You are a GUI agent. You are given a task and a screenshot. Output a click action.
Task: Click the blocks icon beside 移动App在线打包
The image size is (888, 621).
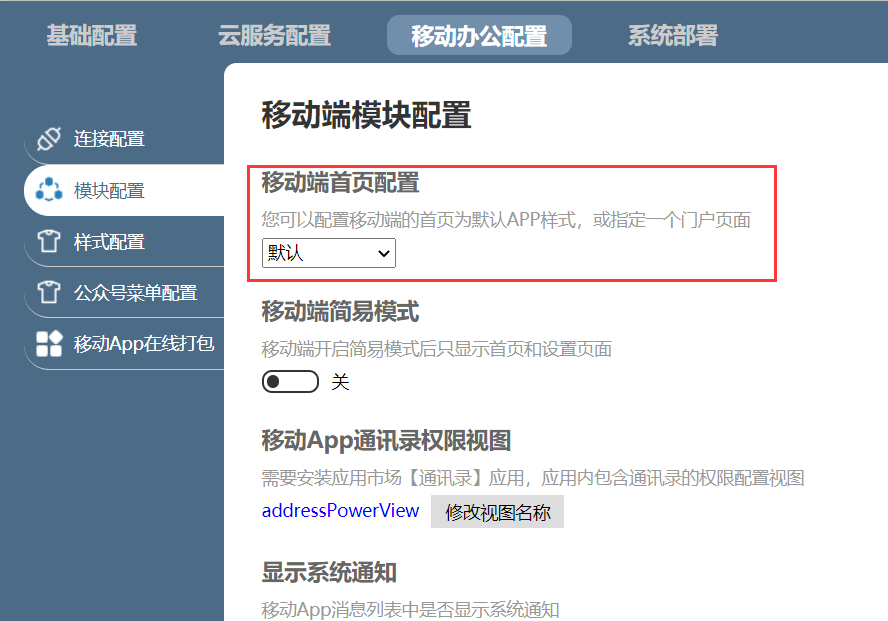coord(49,344)
